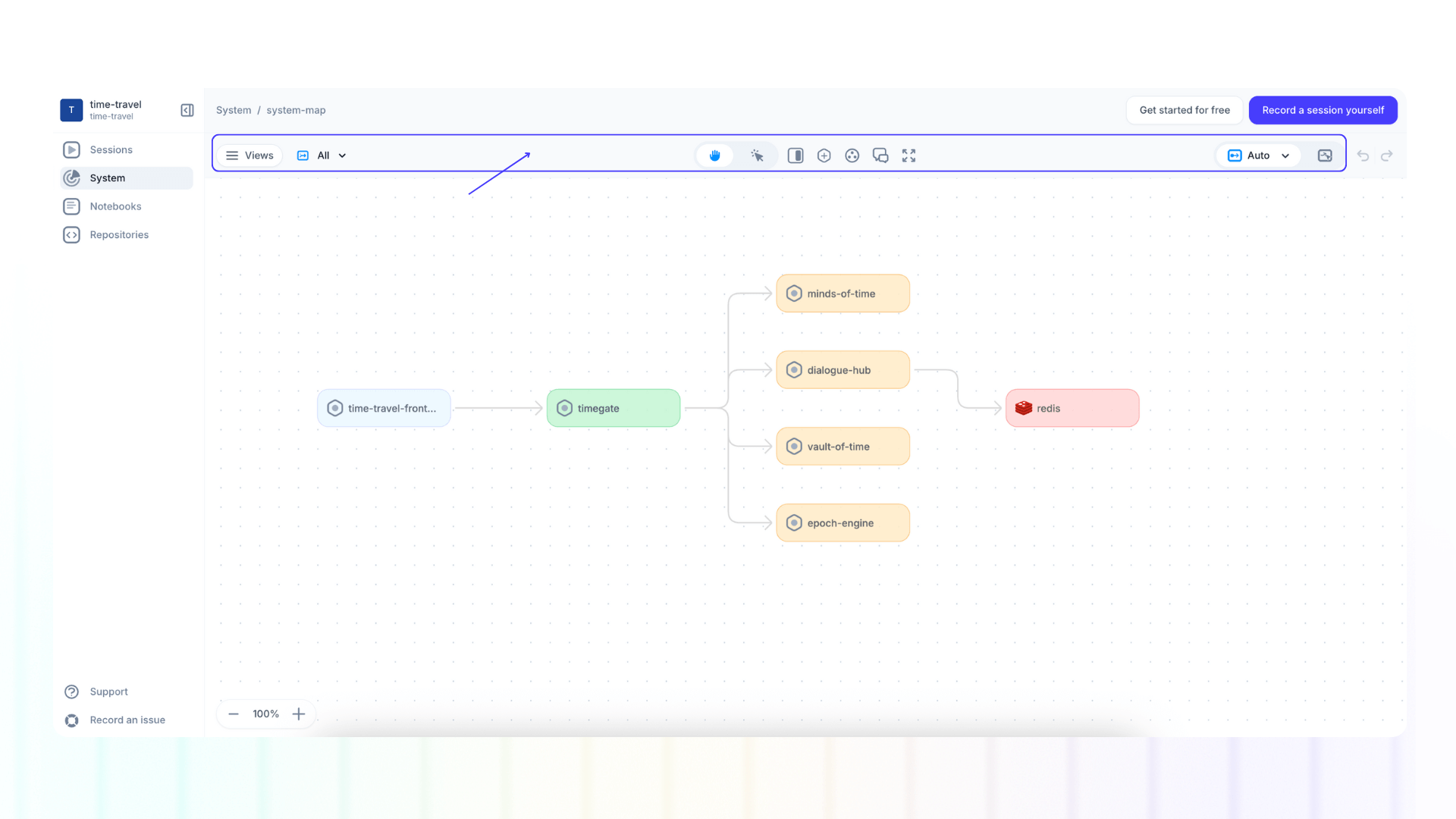Viewport: 1456px width, 819px height.
Task: Select the redis node on the map
Action: pyautogui.click(x=1072, y=408)
